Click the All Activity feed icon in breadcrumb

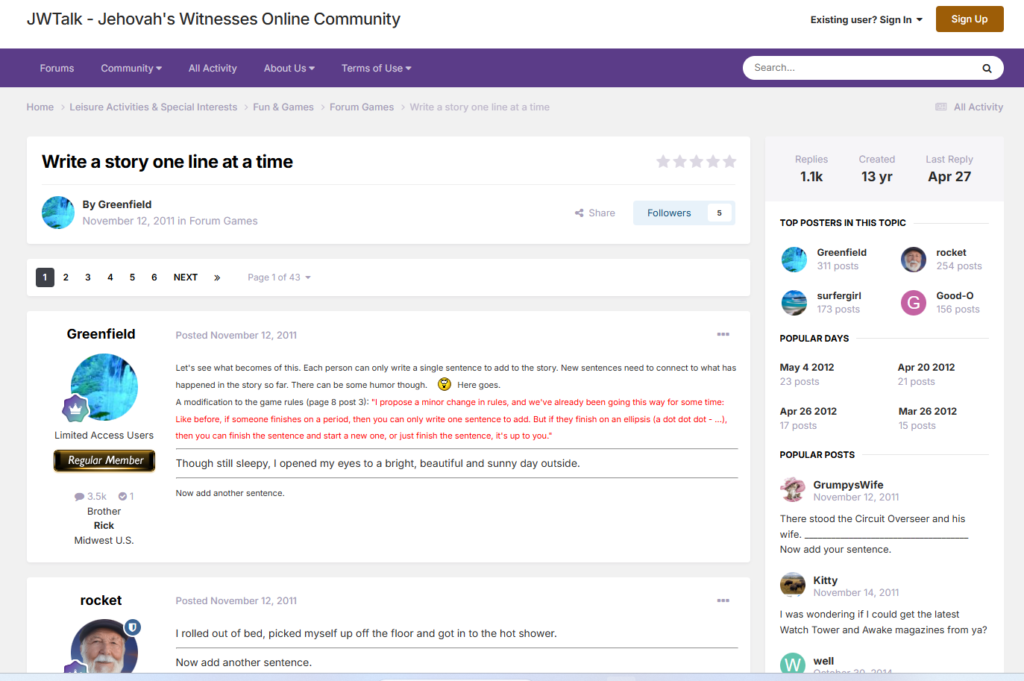tap(941, 107)
